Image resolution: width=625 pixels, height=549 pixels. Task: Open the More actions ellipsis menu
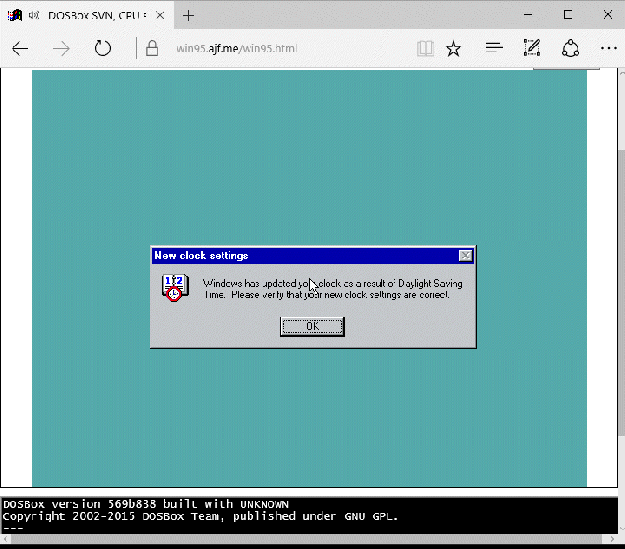click(x=609, y=48)
